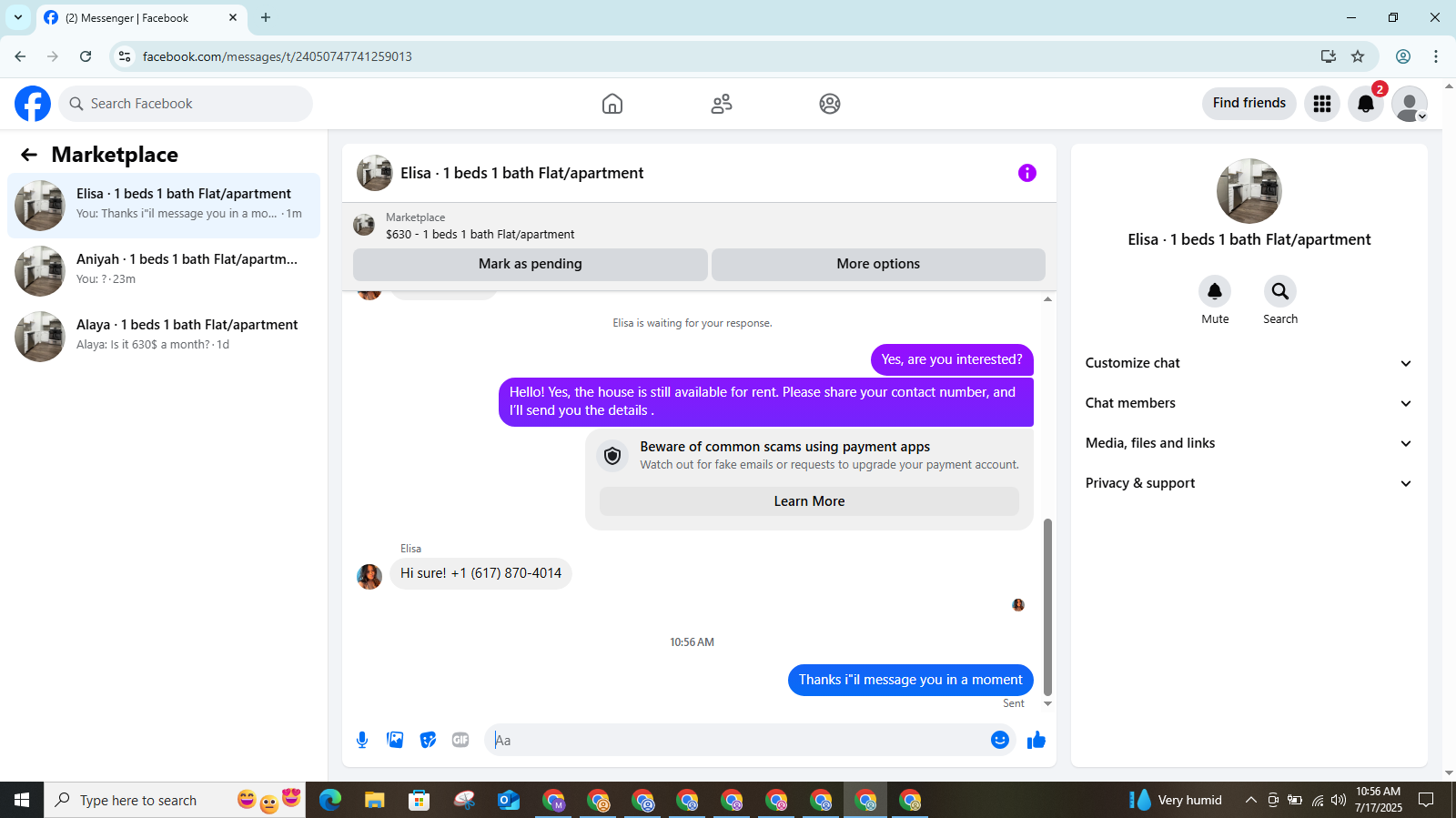Click the install app icon in address bar
Screen dimensions: 1456x818
[x=1329, y=56]
